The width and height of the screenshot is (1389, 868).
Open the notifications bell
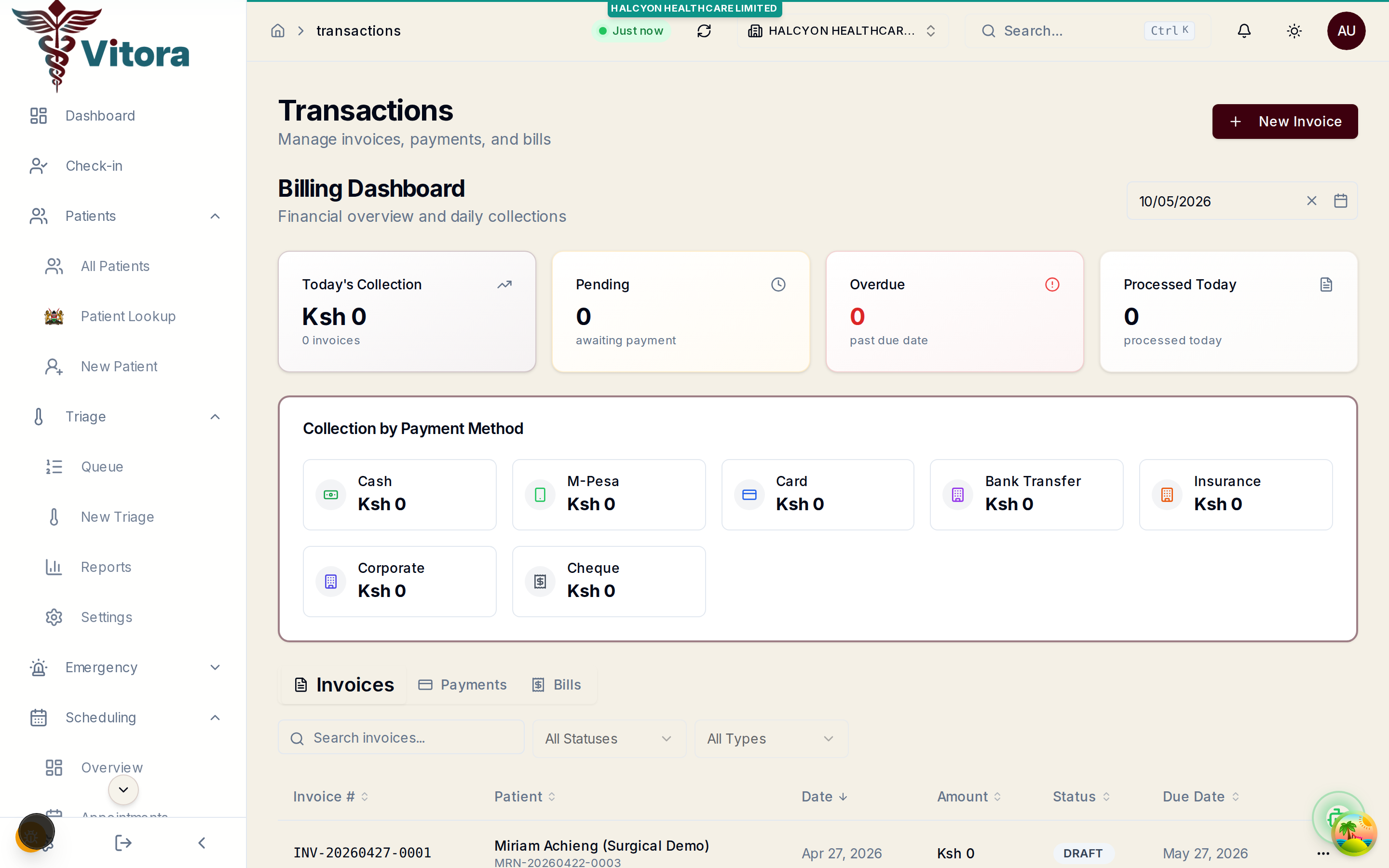pos(1244,31)
